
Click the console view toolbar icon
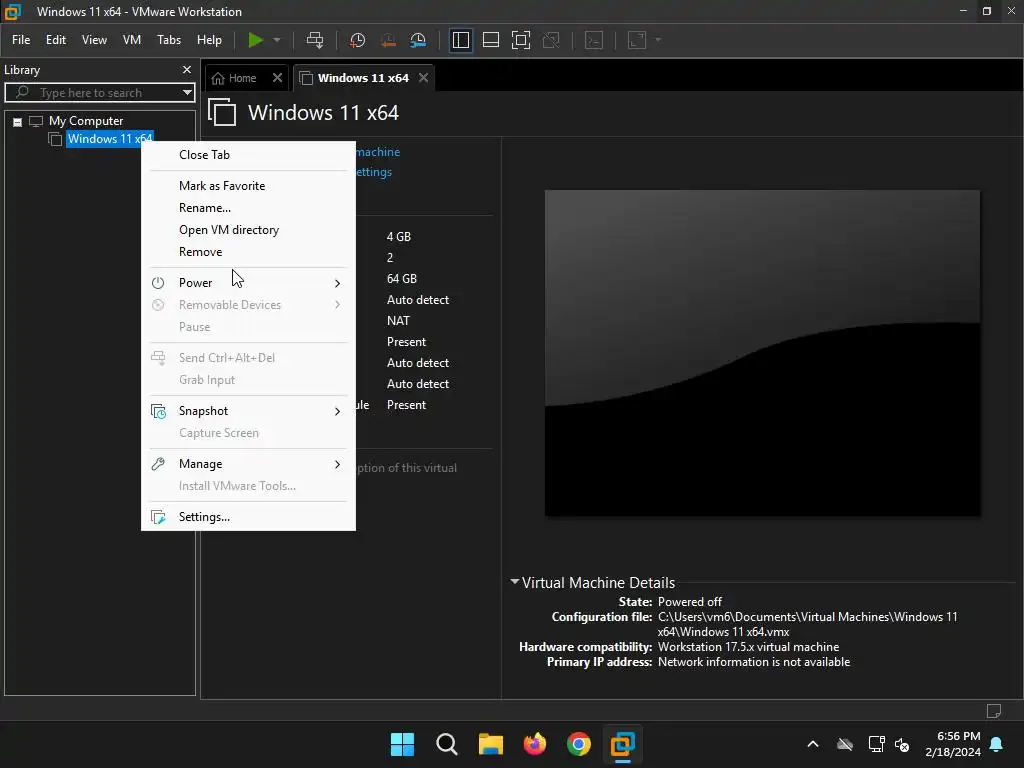point(594,40)
